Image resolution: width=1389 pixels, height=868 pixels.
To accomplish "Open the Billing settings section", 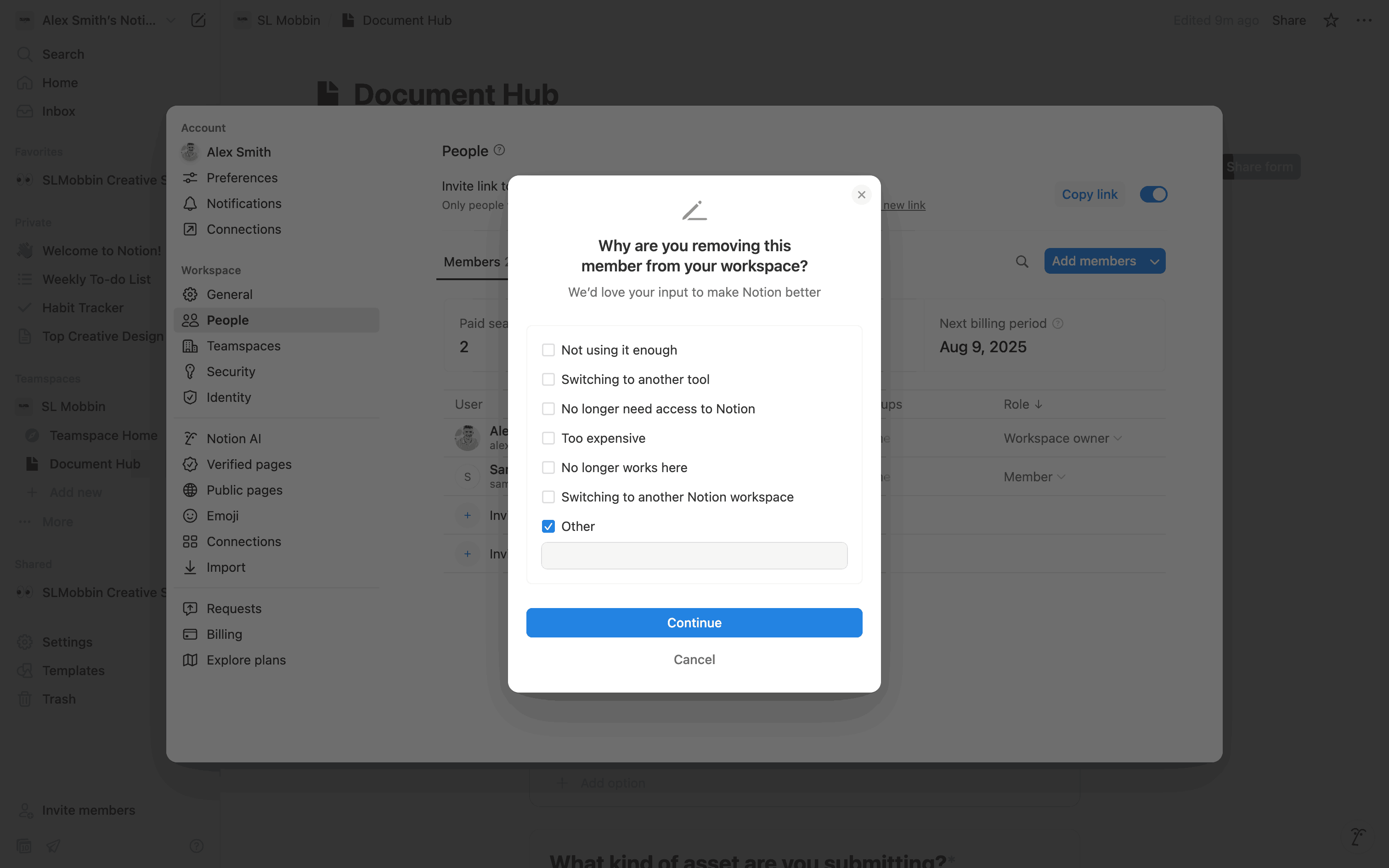I will [224, 634].
